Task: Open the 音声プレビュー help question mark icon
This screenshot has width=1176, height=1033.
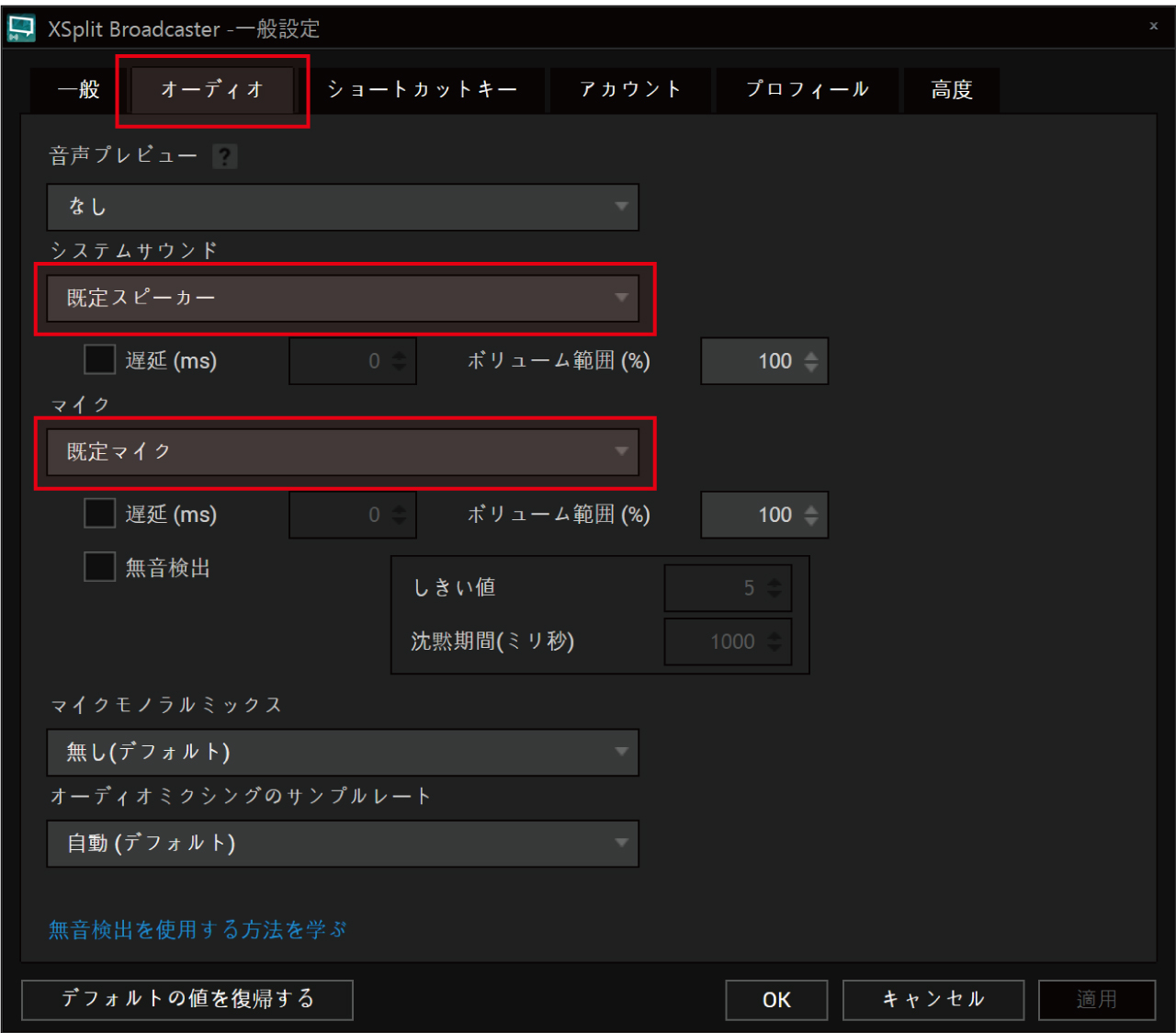Action: [224, 156]
